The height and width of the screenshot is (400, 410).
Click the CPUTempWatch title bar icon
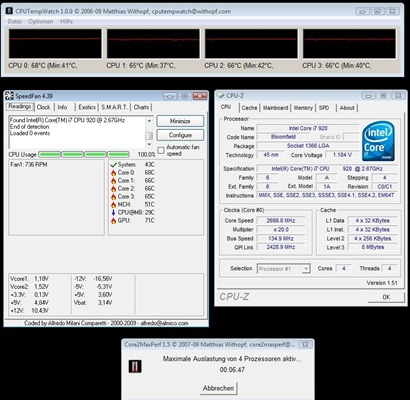[10, 11]
